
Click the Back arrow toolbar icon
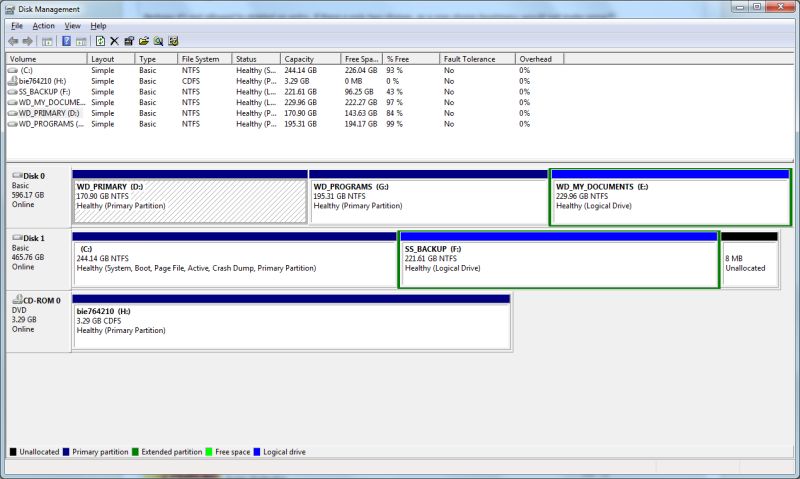click(14, 41)
